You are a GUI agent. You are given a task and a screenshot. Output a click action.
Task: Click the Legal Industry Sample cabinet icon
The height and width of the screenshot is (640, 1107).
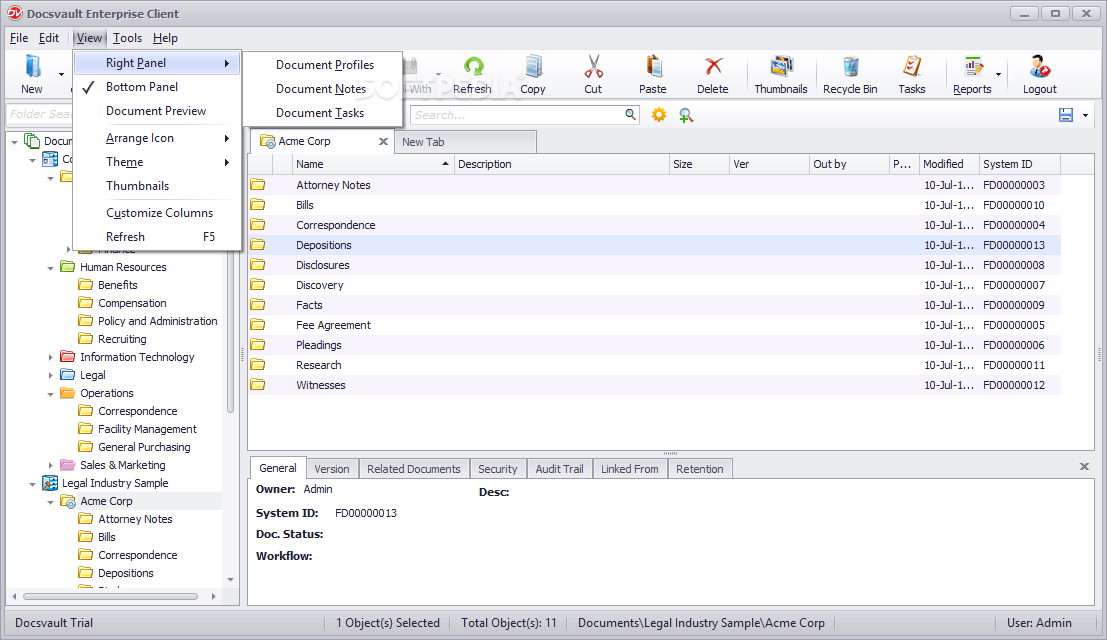[50, 483]
